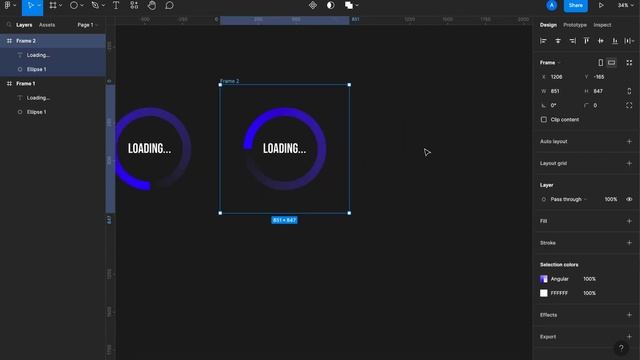640x360 pixels.
Task: Open the Page 1 dropdown
Action: (x=88, y=25)
